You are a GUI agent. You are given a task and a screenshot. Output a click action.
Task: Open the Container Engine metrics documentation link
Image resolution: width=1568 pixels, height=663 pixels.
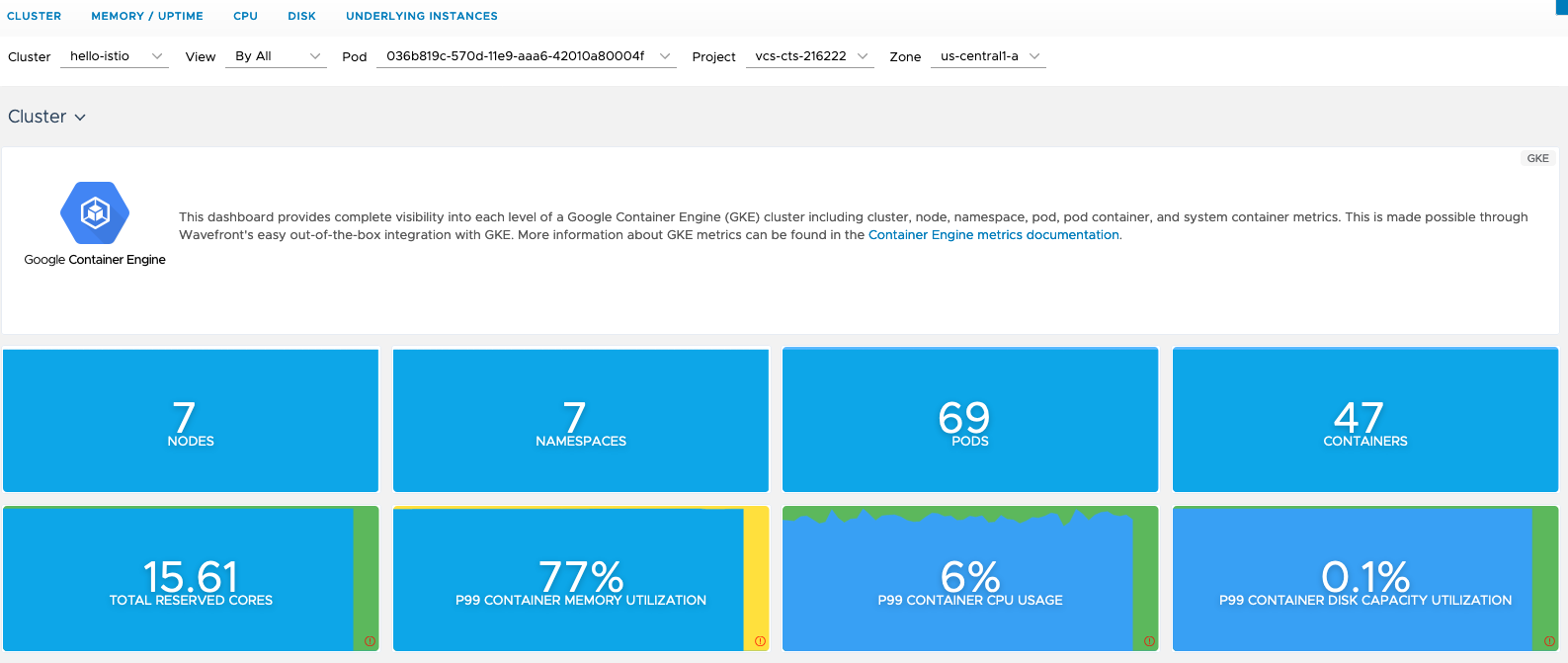click(994, 235)
